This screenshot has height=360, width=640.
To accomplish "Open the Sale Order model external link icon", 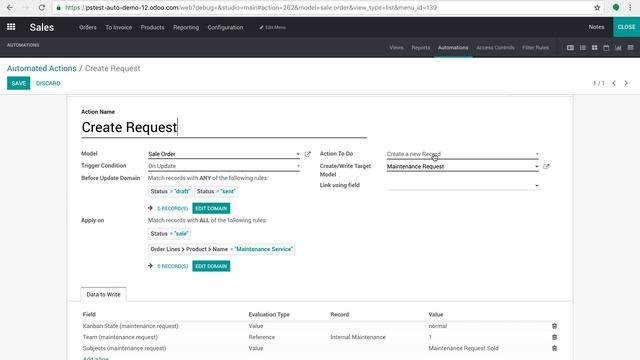I will click(x=308, y=154).
